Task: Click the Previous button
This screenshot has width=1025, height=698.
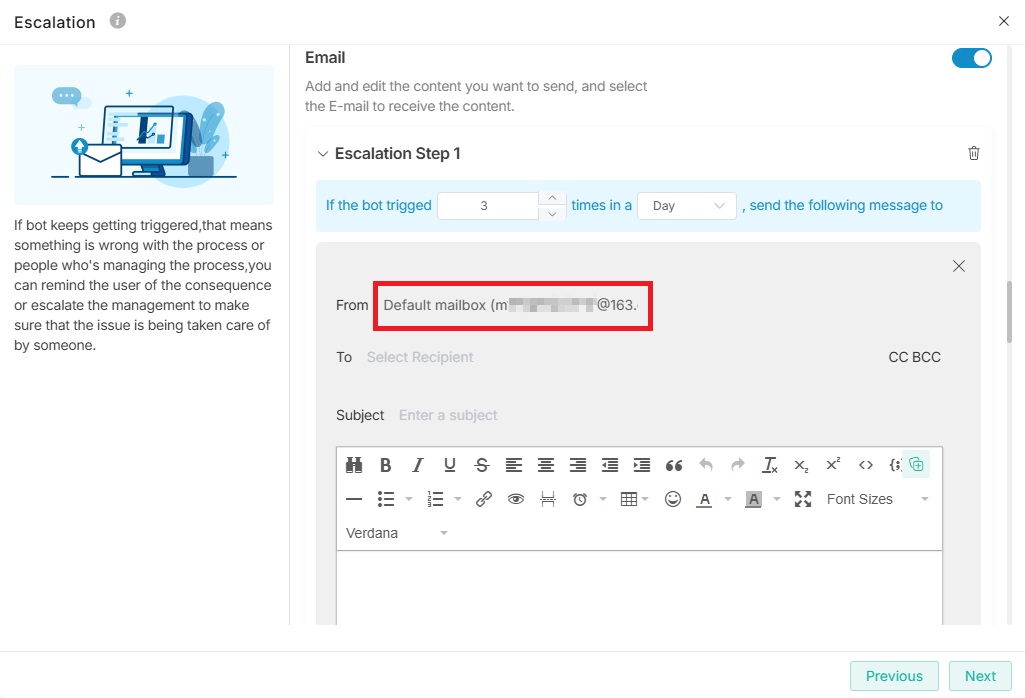Action: 893,676
